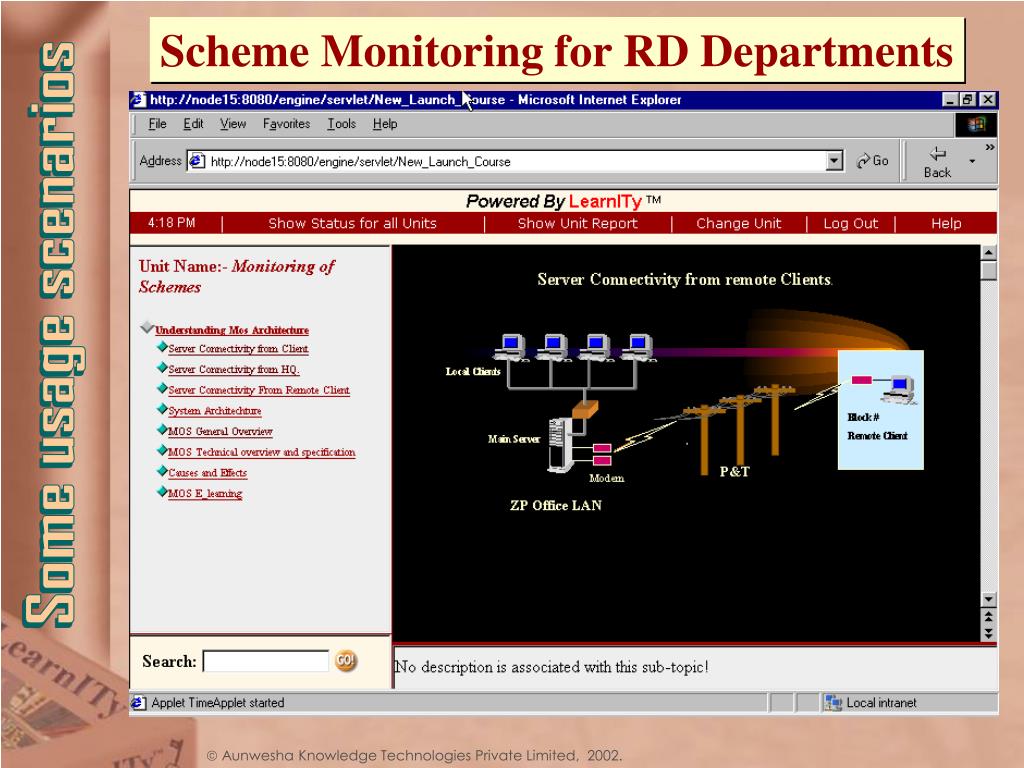
Task: Open Causes and Effects link
Action: pos(208,473)
